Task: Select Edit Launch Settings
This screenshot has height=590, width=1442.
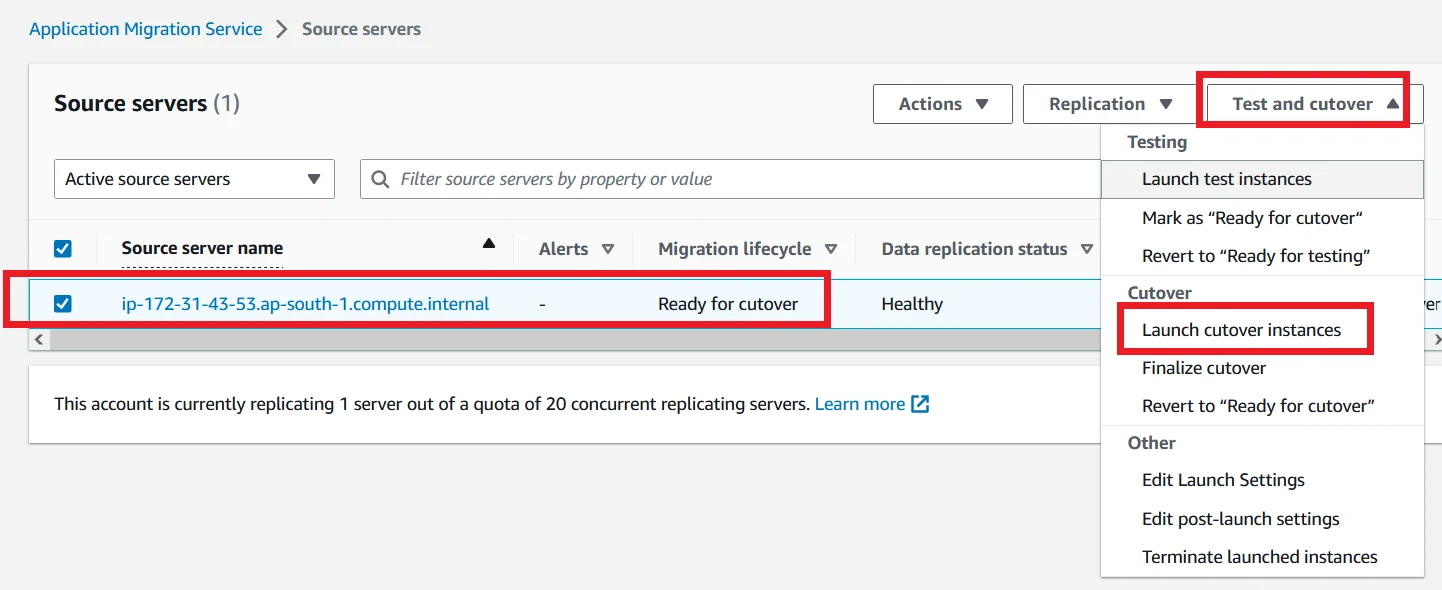Action: [1262, 480]
